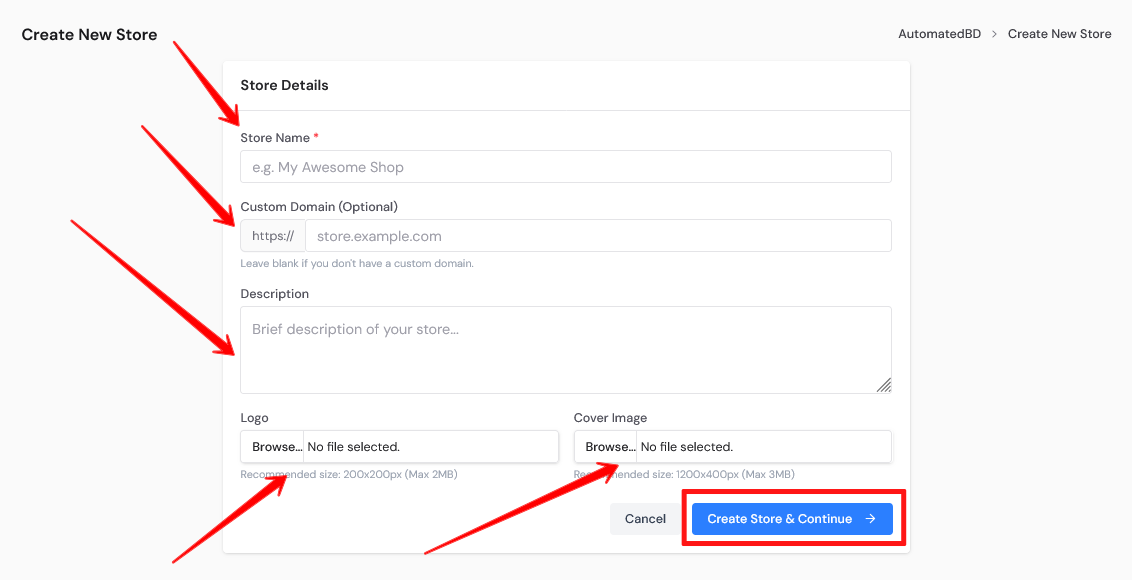
Task: Click the Create New Store page title
Action: pos(89,35)
